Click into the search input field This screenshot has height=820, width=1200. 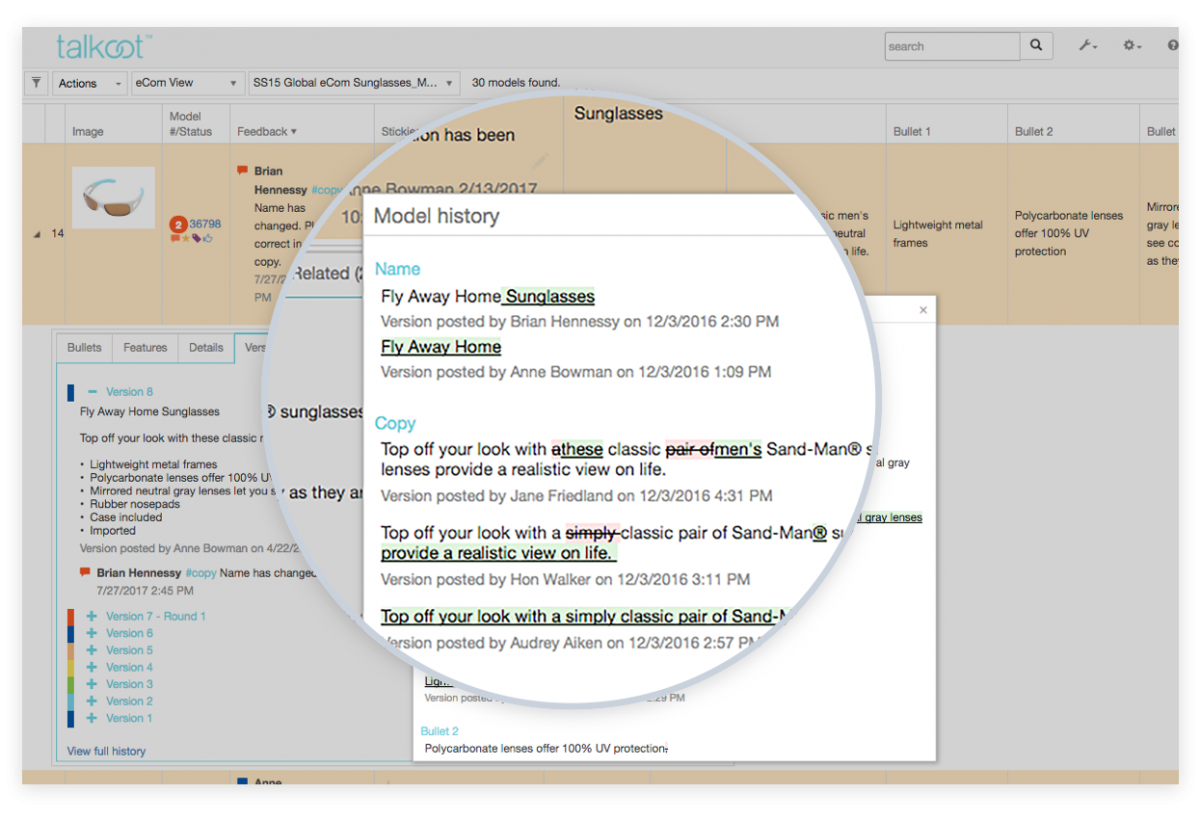pos(953,46)
